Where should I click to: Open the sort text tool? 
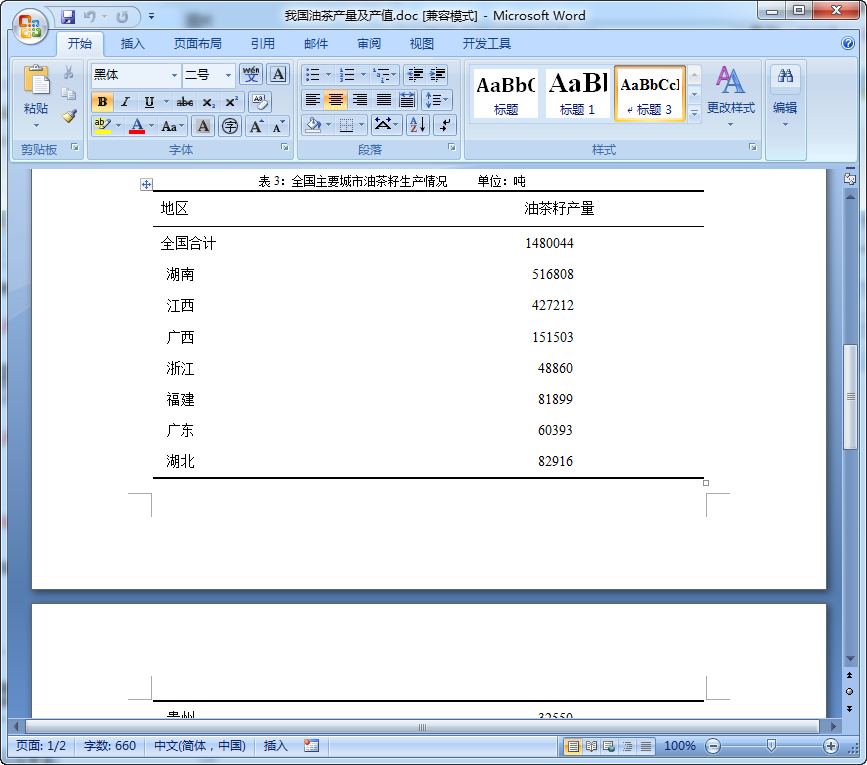point(416,124)
